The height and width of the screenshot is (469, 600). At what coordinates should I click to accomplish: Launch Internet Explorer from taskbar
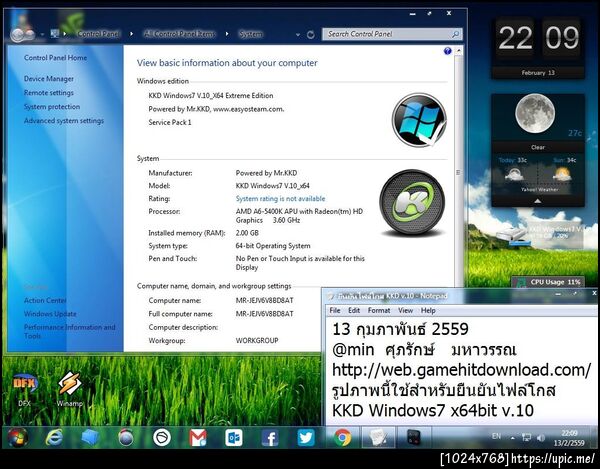click(54, 438)
